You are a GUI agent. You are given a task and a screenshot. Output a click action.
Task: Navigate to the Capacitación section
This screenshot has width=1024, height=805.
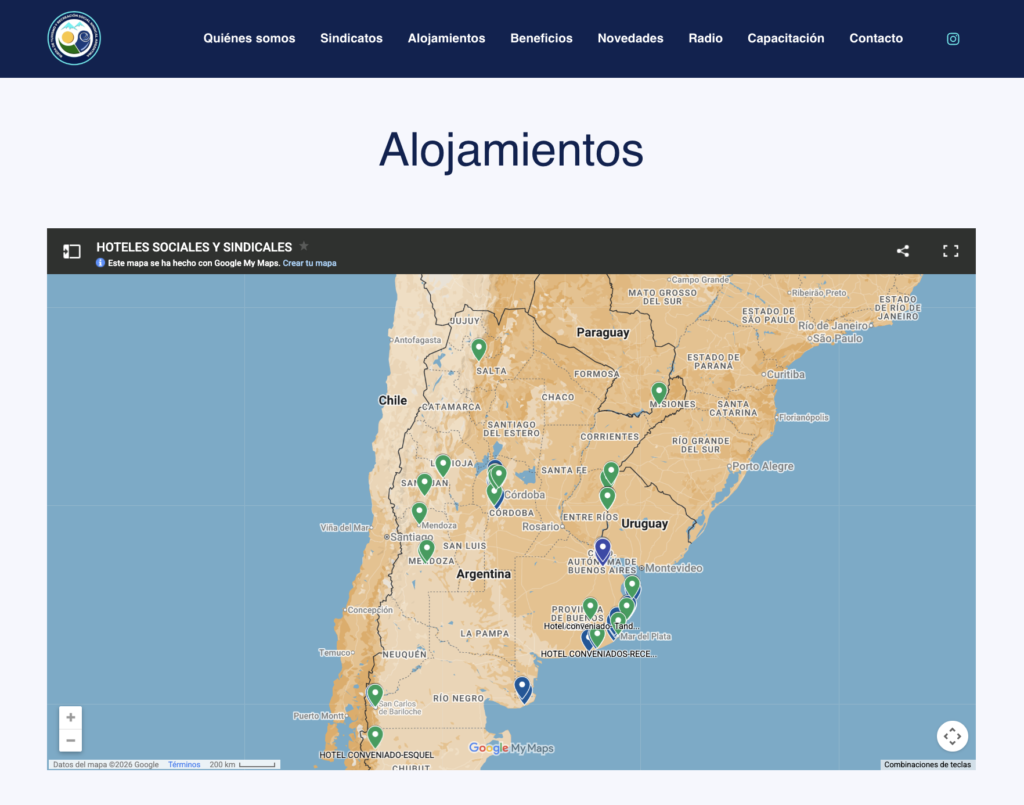point(786,39)
